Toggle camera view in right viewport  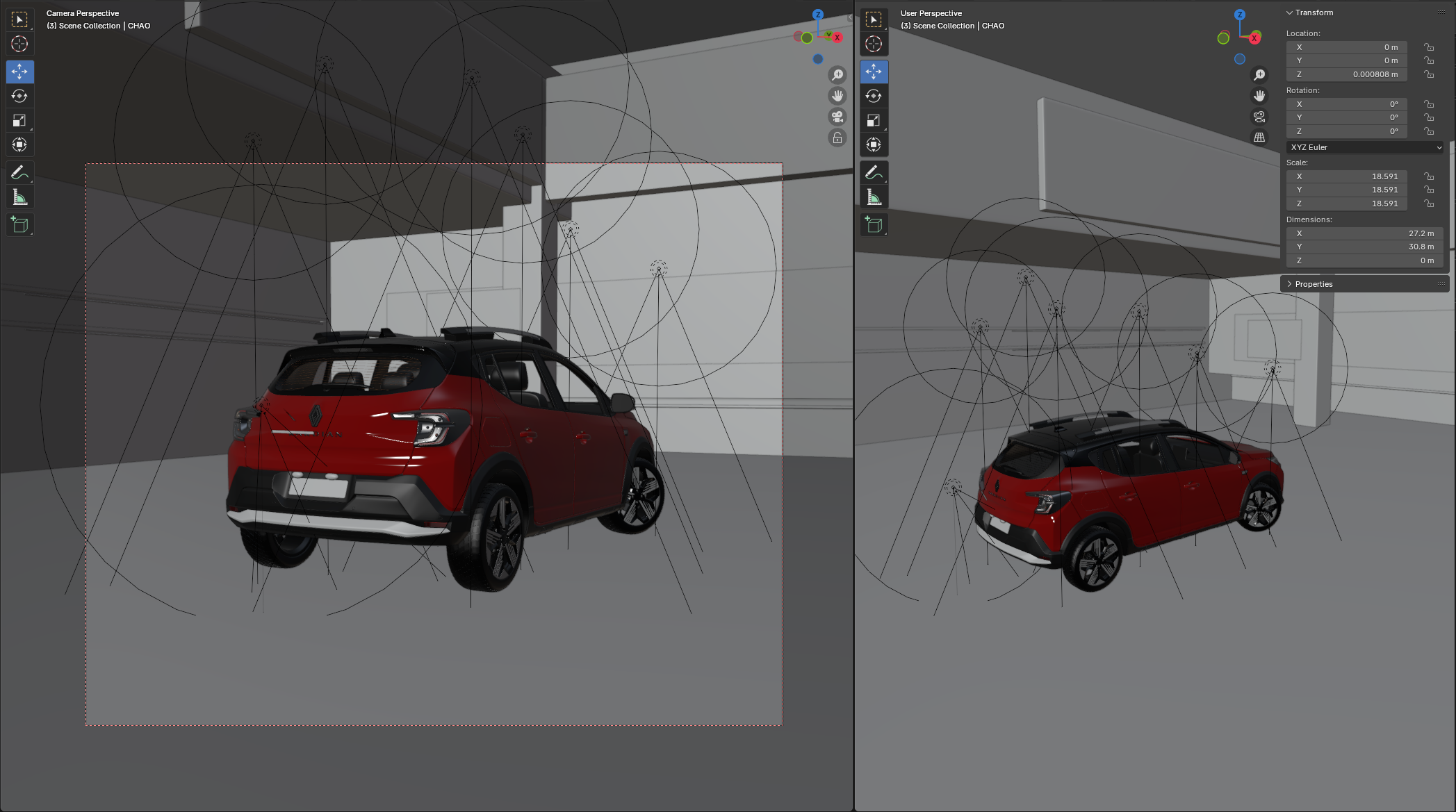(1259, 117)
